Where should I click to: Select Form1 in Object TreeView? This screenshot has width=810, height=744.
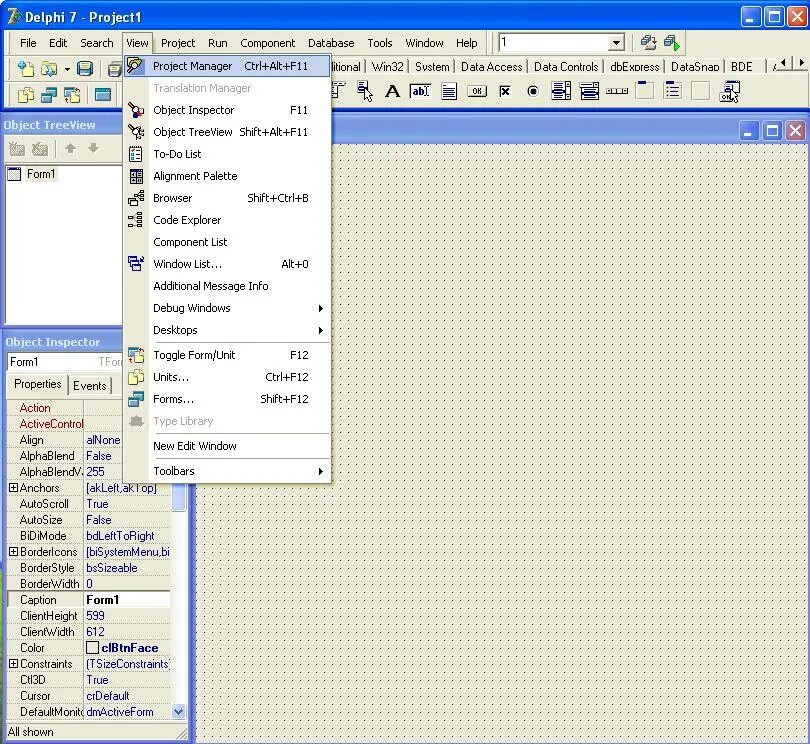[40, 174]
